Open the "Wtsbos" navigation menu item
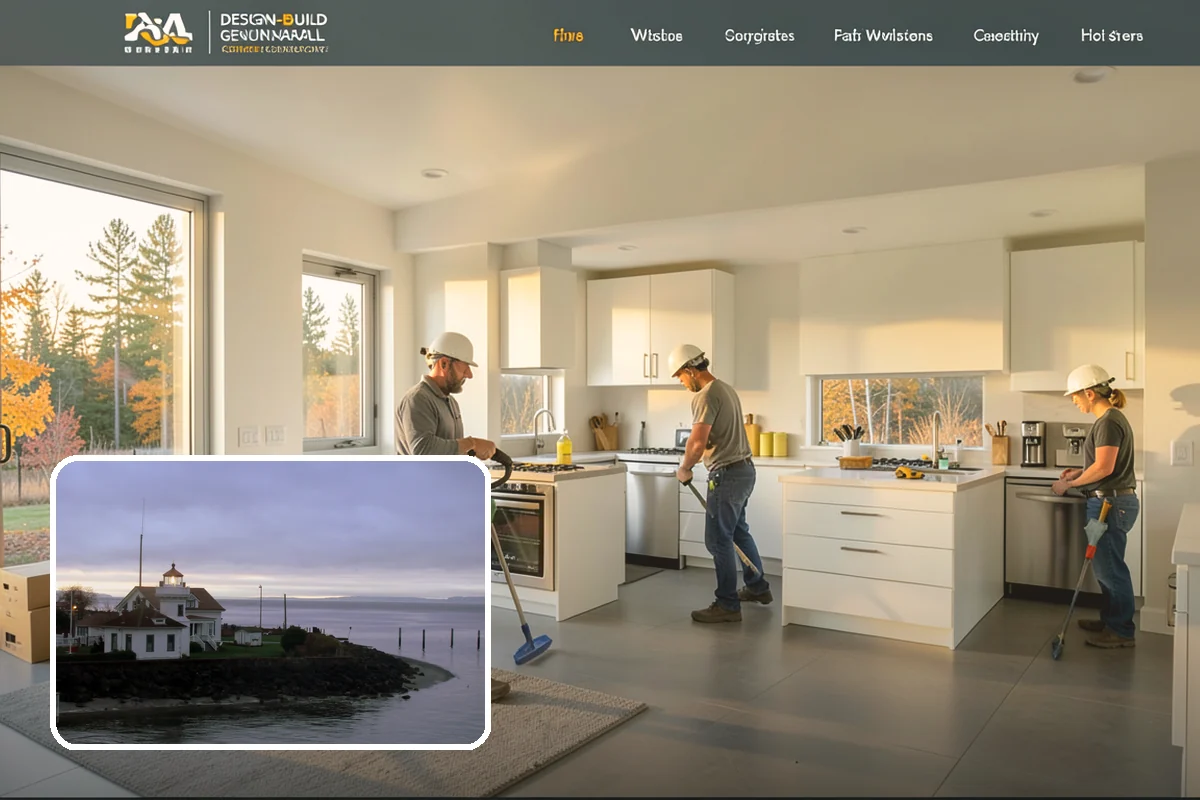Viewport: 1200px width, 800px height. pos(657,36)
